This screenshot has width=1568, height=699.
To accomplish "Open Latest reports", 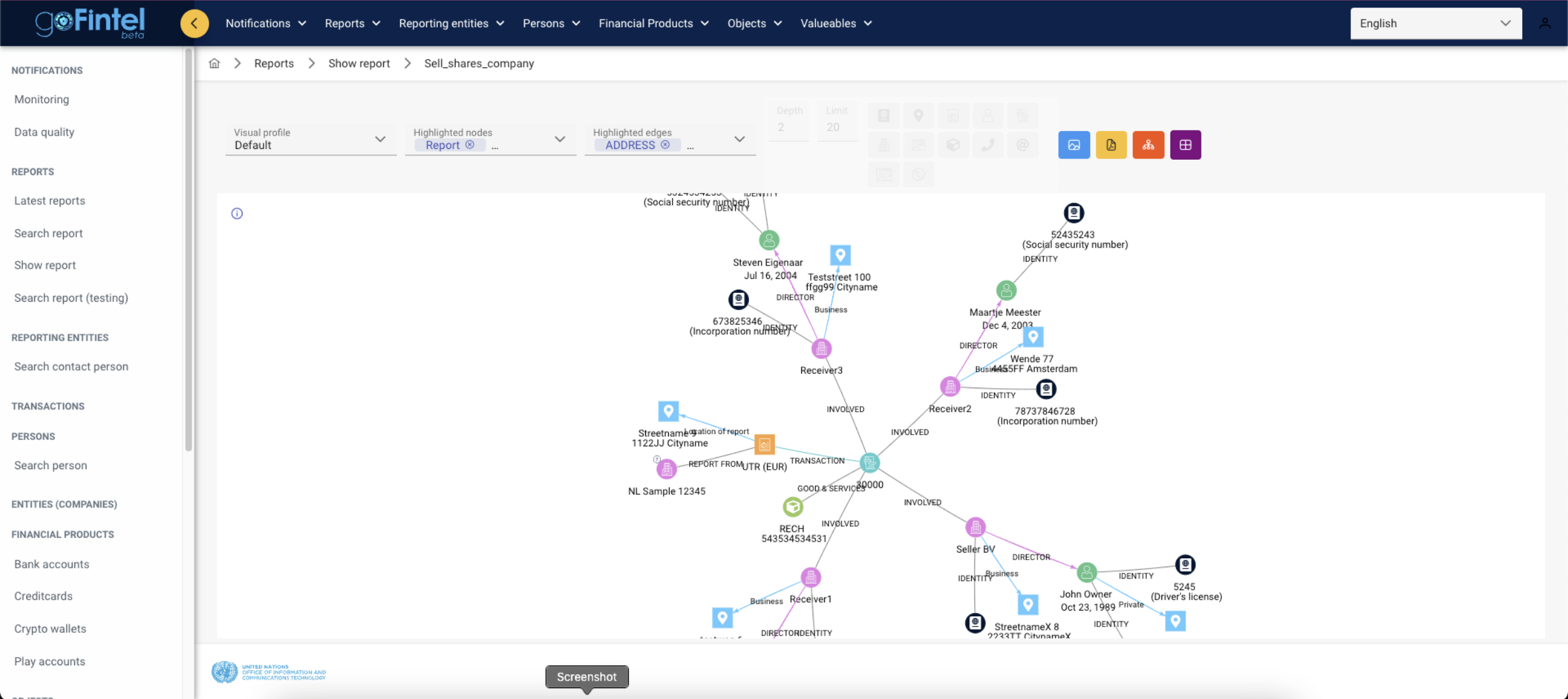I will (50, 201).
